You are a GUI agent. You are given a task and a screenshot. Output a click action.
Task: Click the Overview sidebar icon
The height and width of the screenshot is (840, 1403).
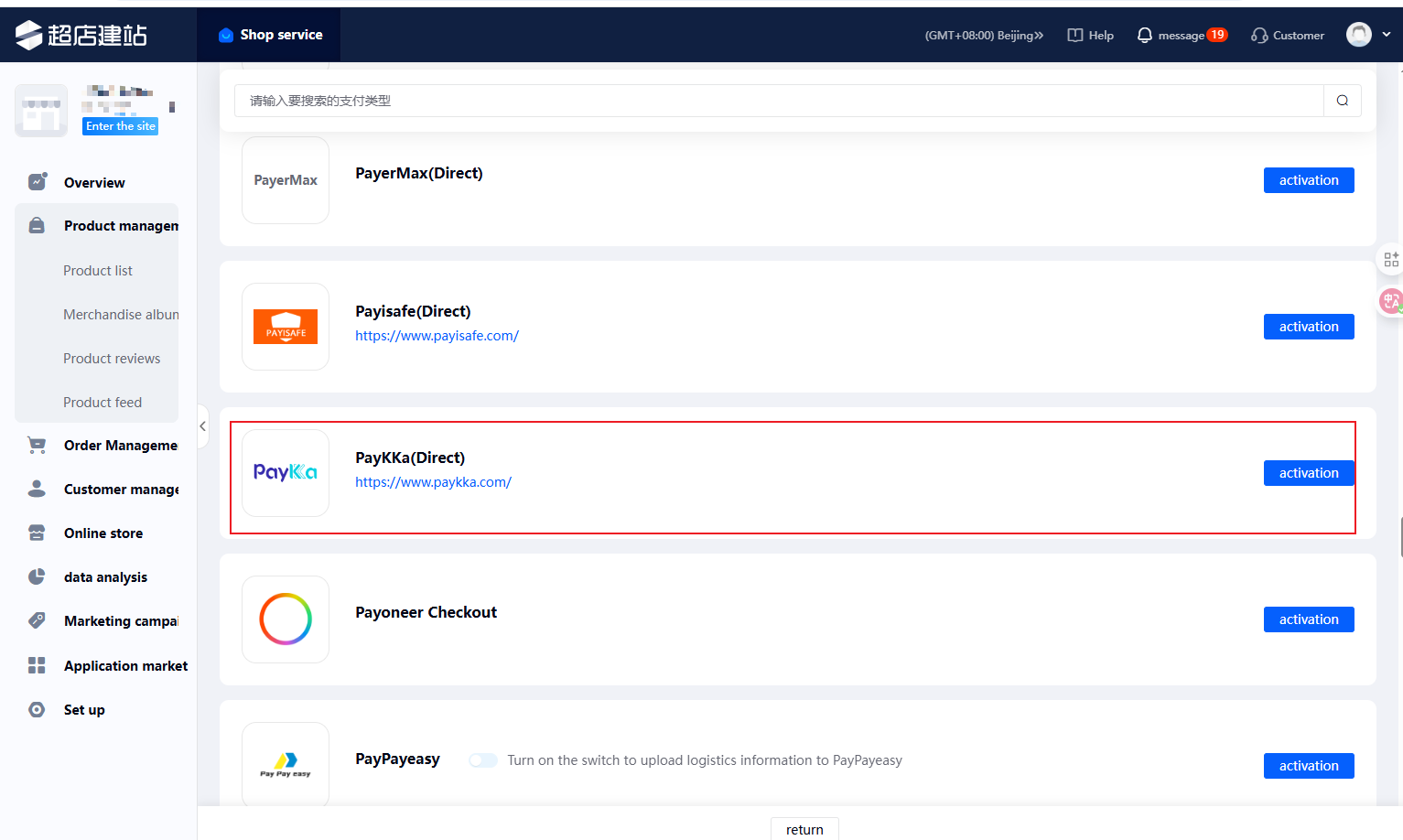[x=37, y=182]
